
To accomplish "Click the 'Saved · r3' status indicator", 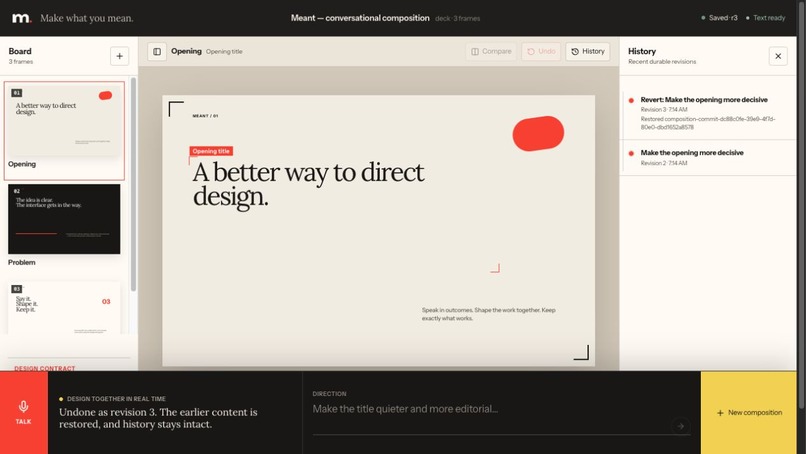I will [719, 18].
